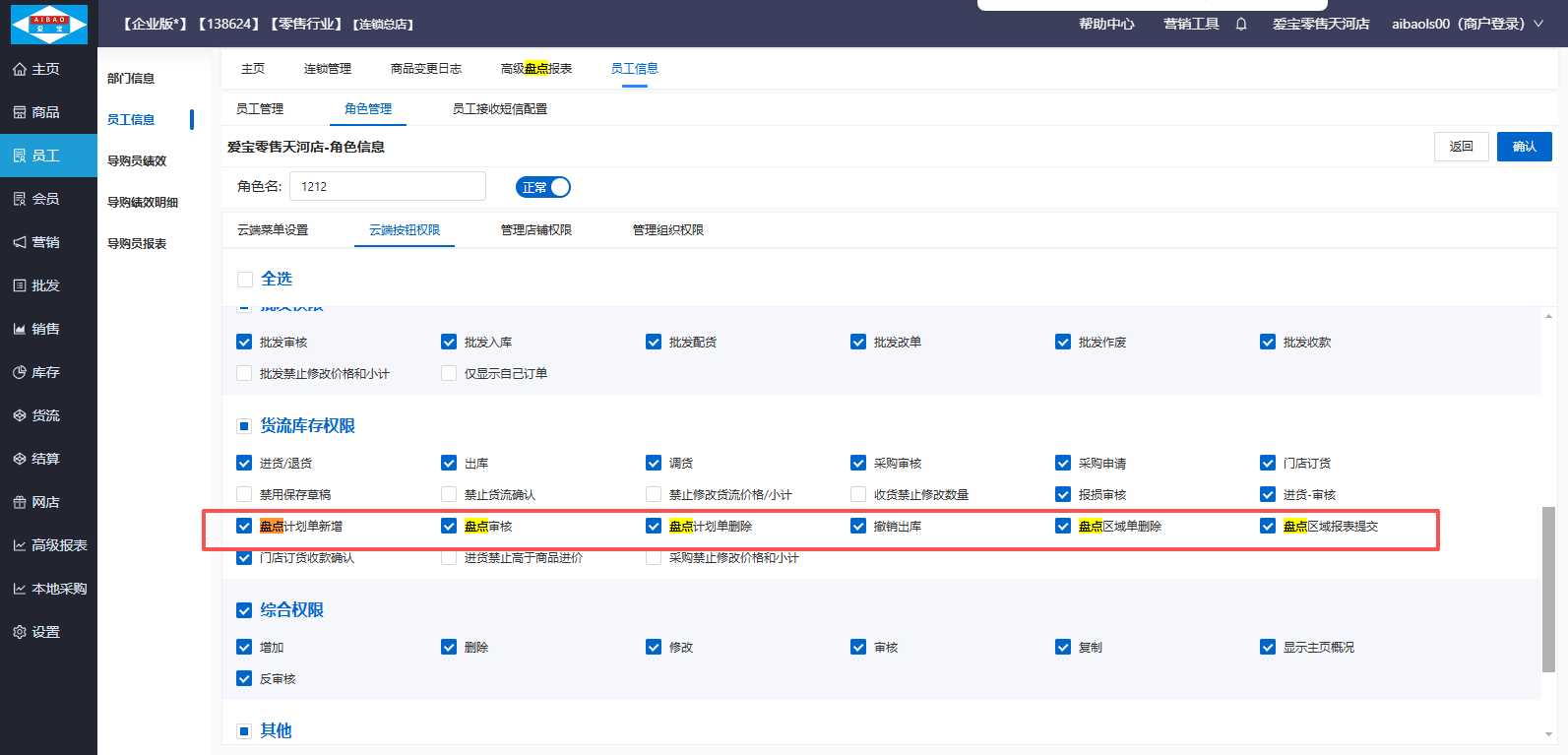Image resolution: width=1568 pixels, height=755 pixels.
Task: Open the 库存 sidebar icon
Action: click(x=20, y=372)
